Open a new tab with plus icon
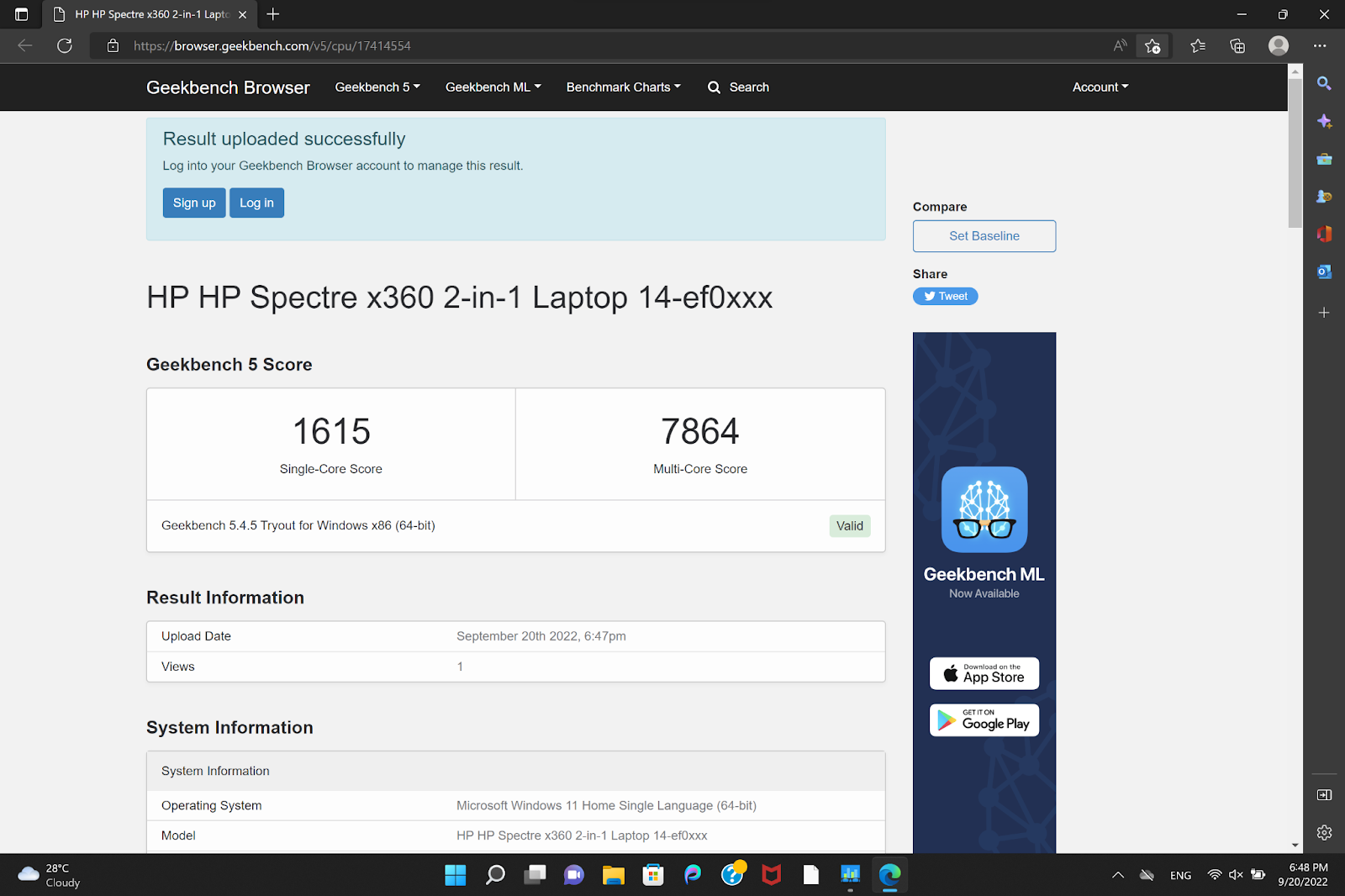This screenshot has width=1345, height=896. (x=273, y=14)
